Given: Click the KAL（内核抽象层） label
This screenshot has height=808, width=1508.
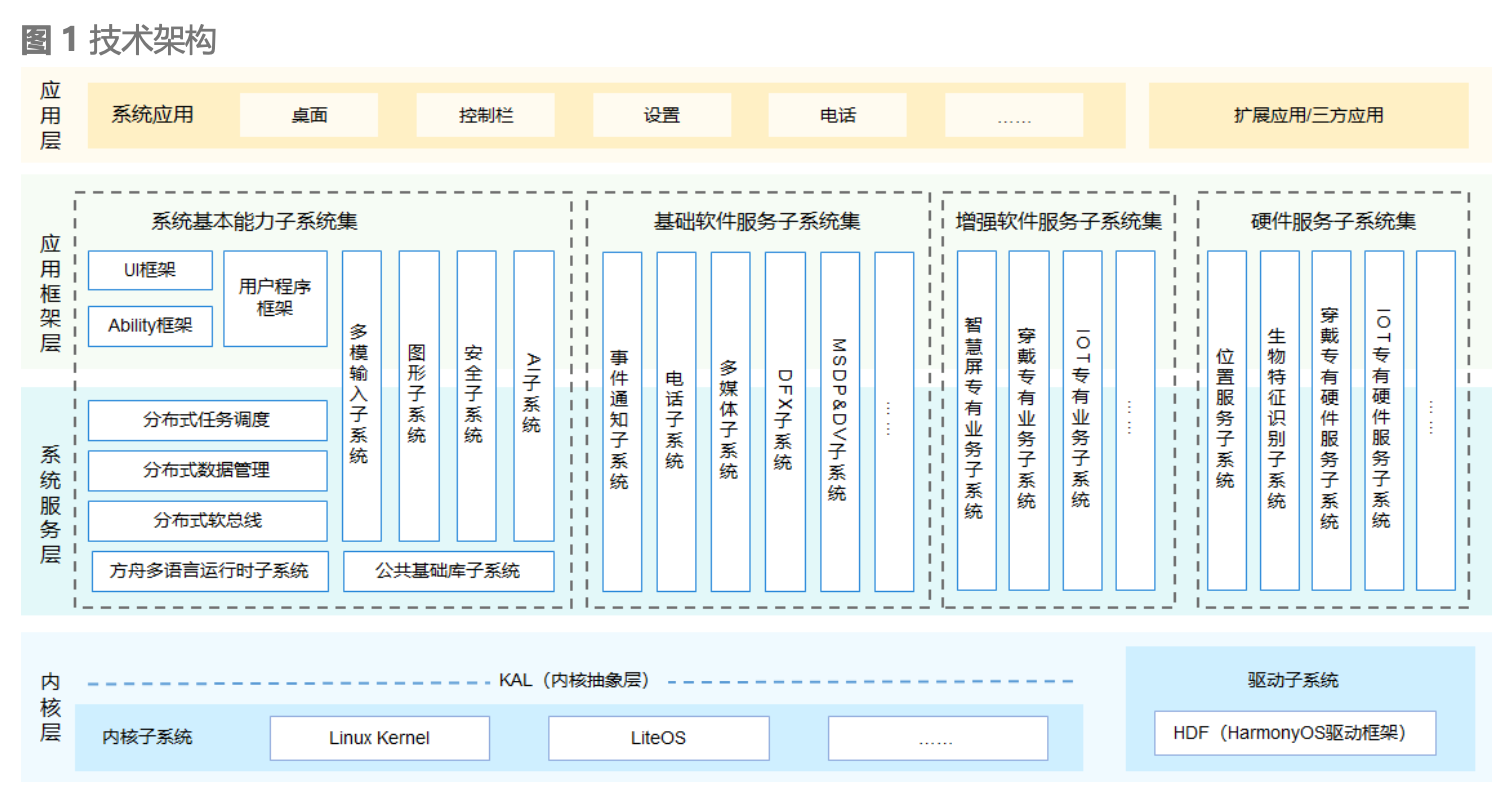Looking at the screenshot, I should 575,681.
